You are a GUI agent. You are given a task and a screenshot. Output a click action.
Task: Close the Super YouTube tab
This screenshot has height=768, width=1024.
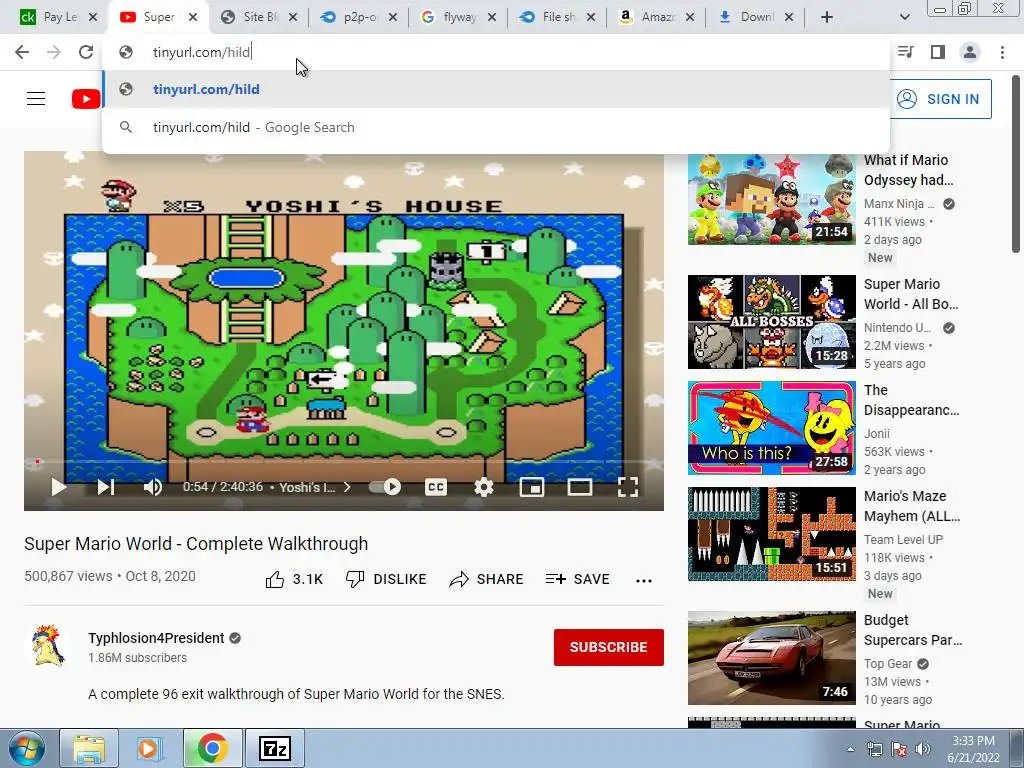point(193,17)
